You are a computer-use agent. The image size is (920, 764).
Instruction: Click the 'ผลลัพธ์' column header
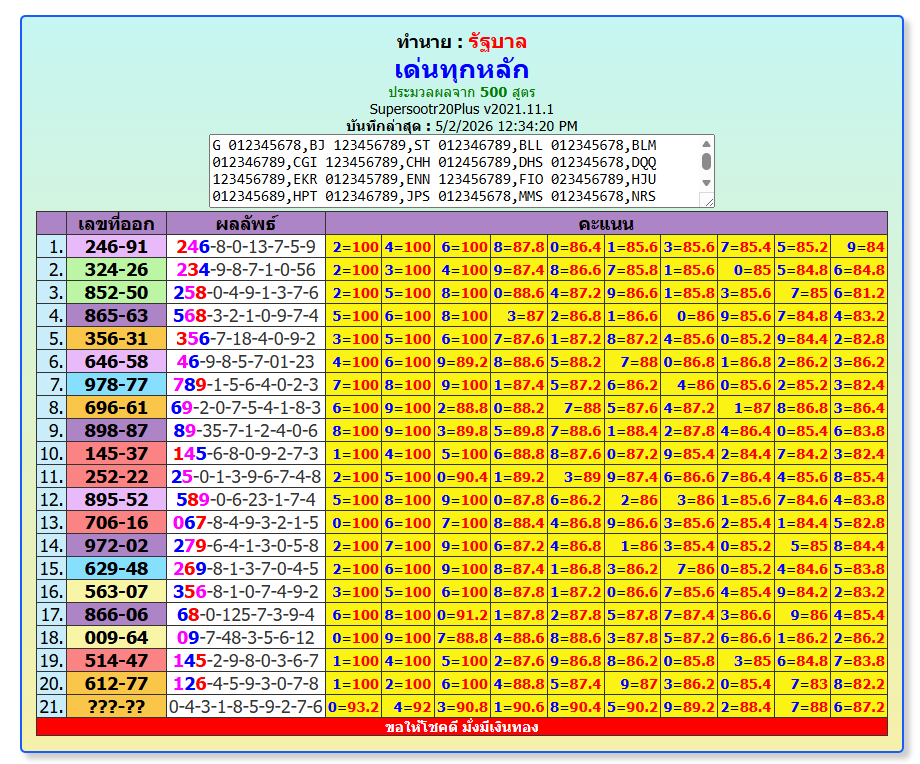coord(246,224)
